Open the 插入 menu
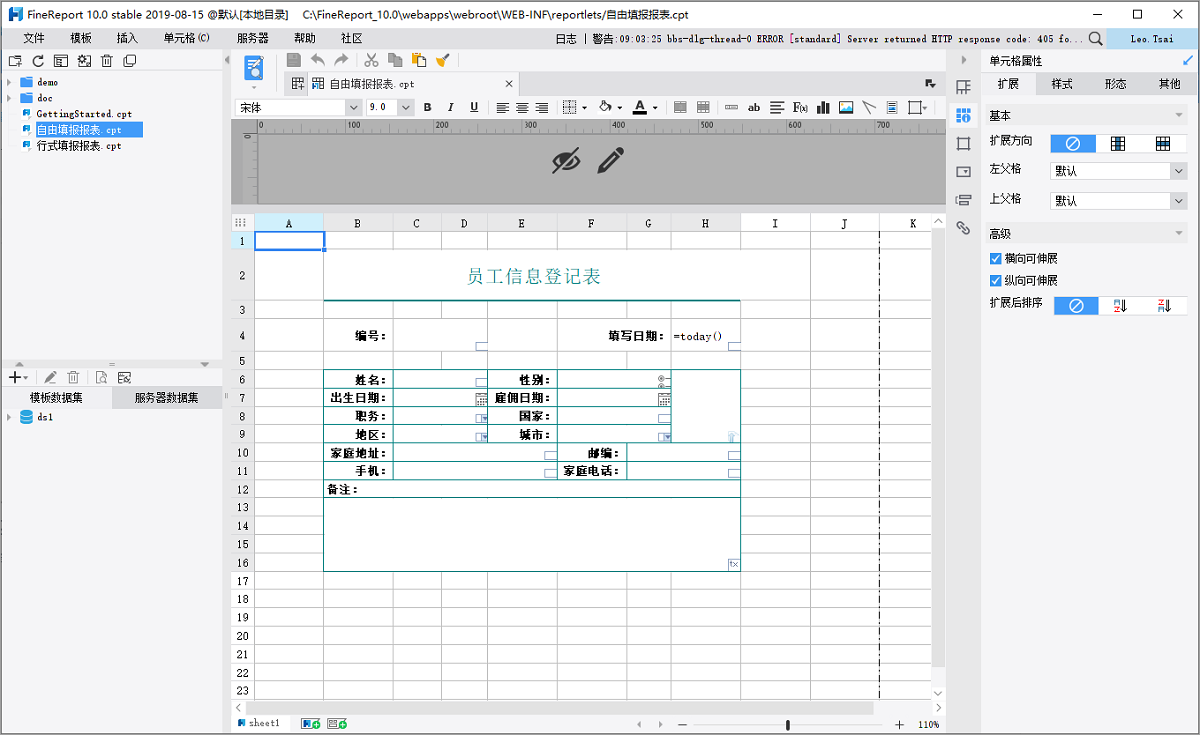Screen dimensions: 1200x735 tap(128, 38)
